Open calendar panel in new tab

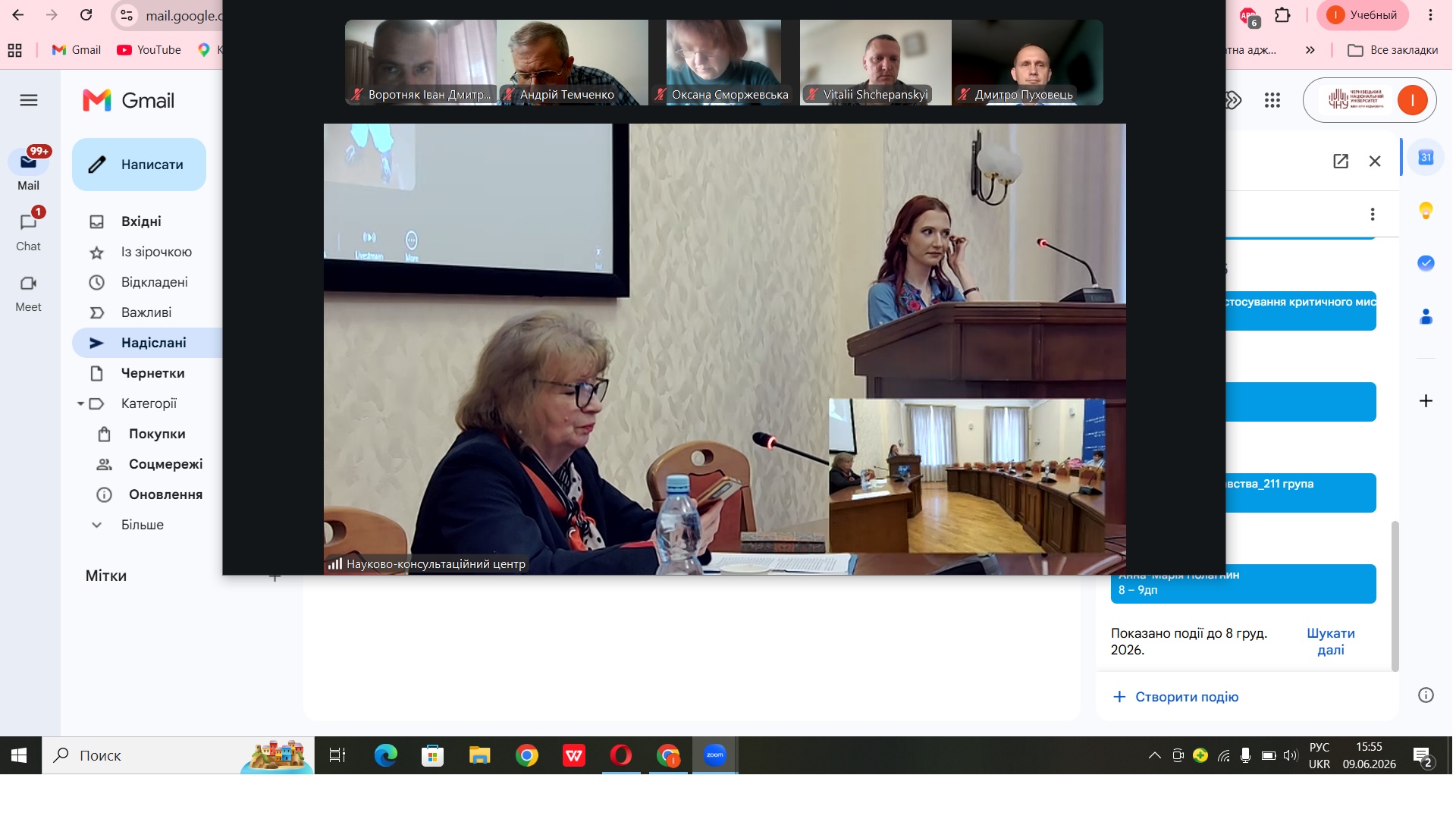[1341, 161]
